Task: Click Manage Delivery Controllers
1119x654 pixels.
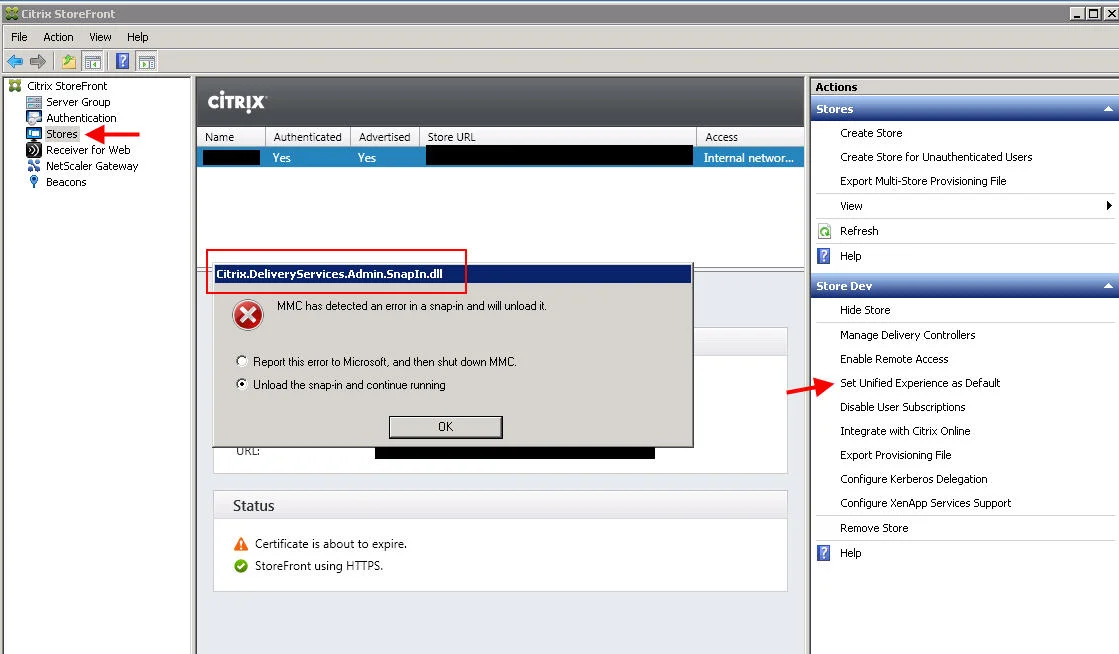Action: [907, 335]
